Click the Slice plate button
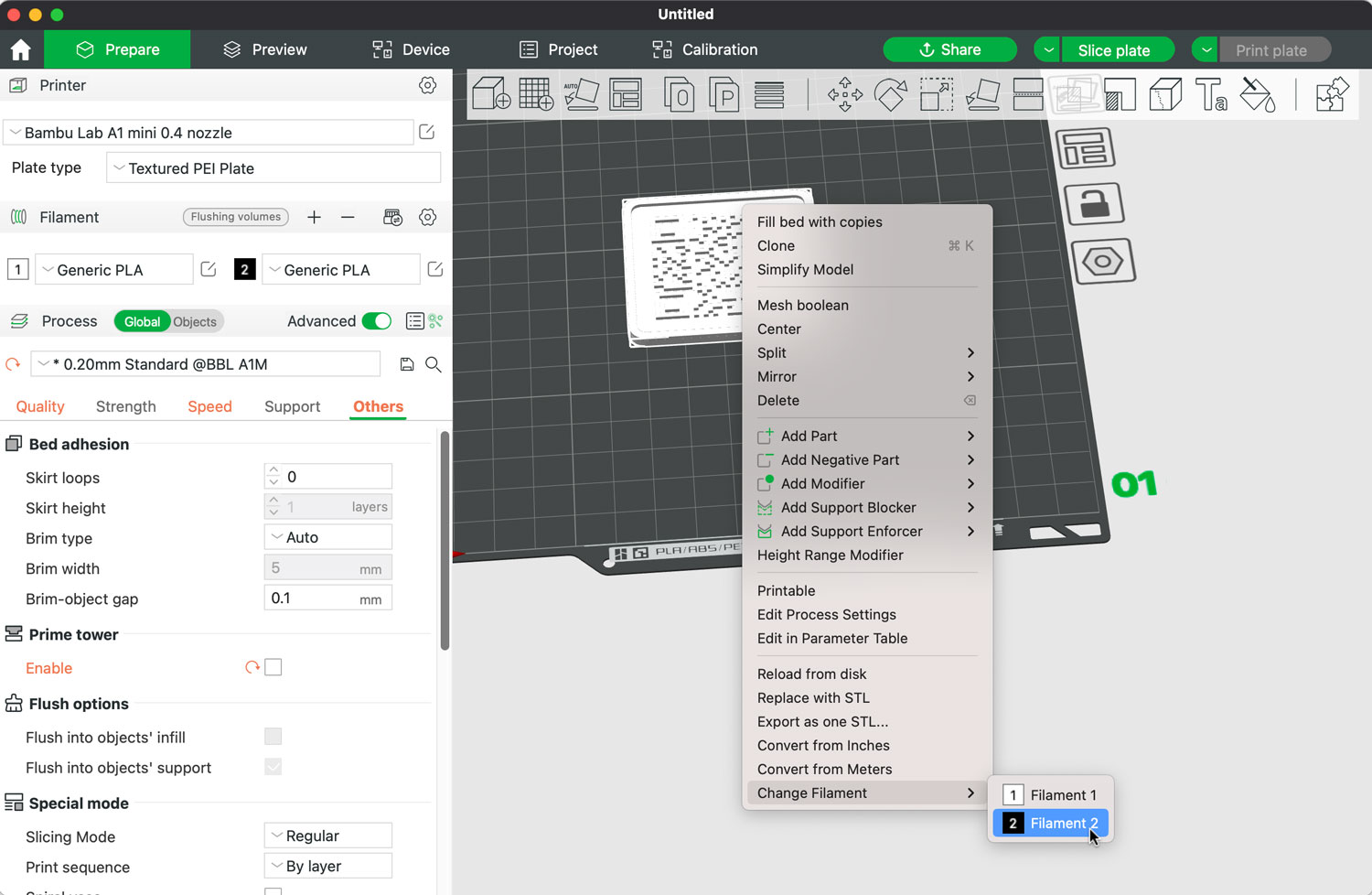Image resolution: width=1372 pixels, height=895 pixels. (1117, 49)
